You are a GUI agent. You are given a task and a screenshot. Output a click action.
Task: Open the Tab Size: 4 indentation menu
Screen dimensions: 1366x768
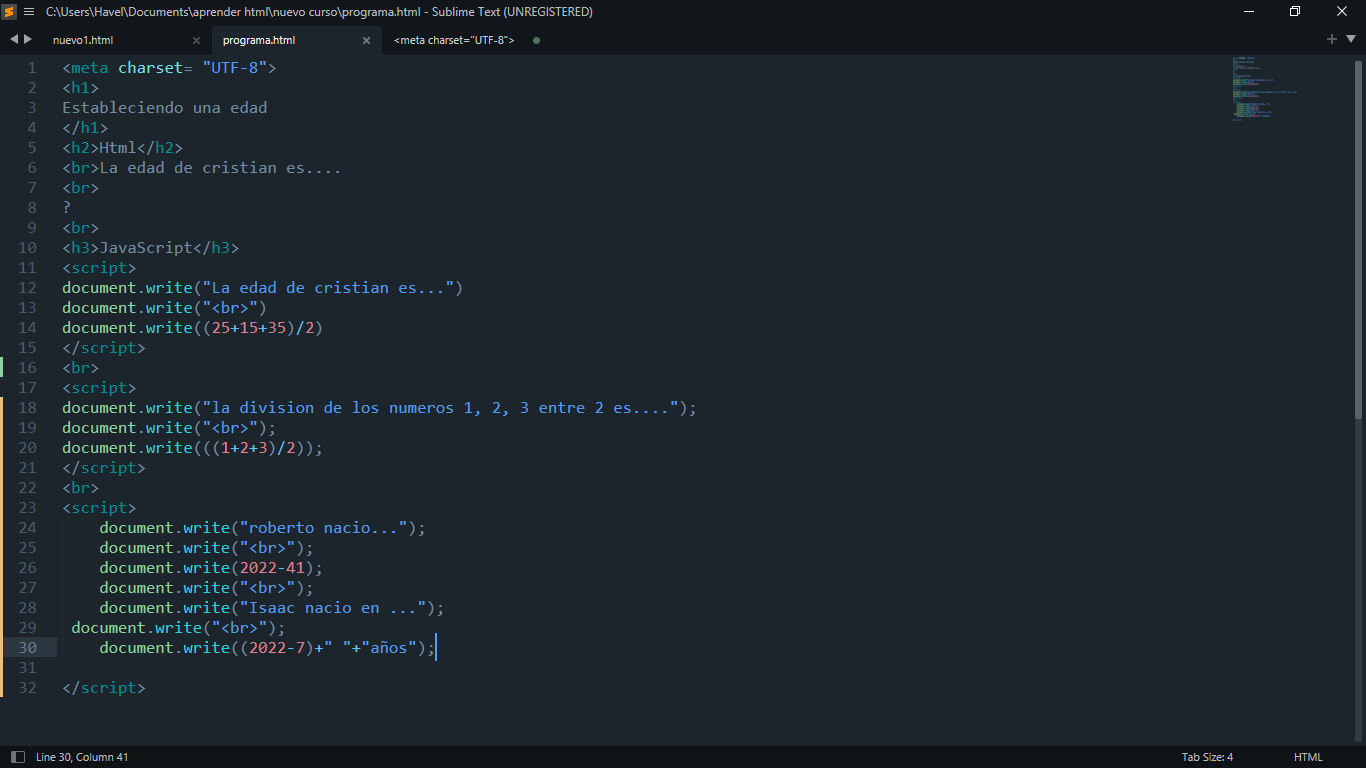pos(1207,757)
